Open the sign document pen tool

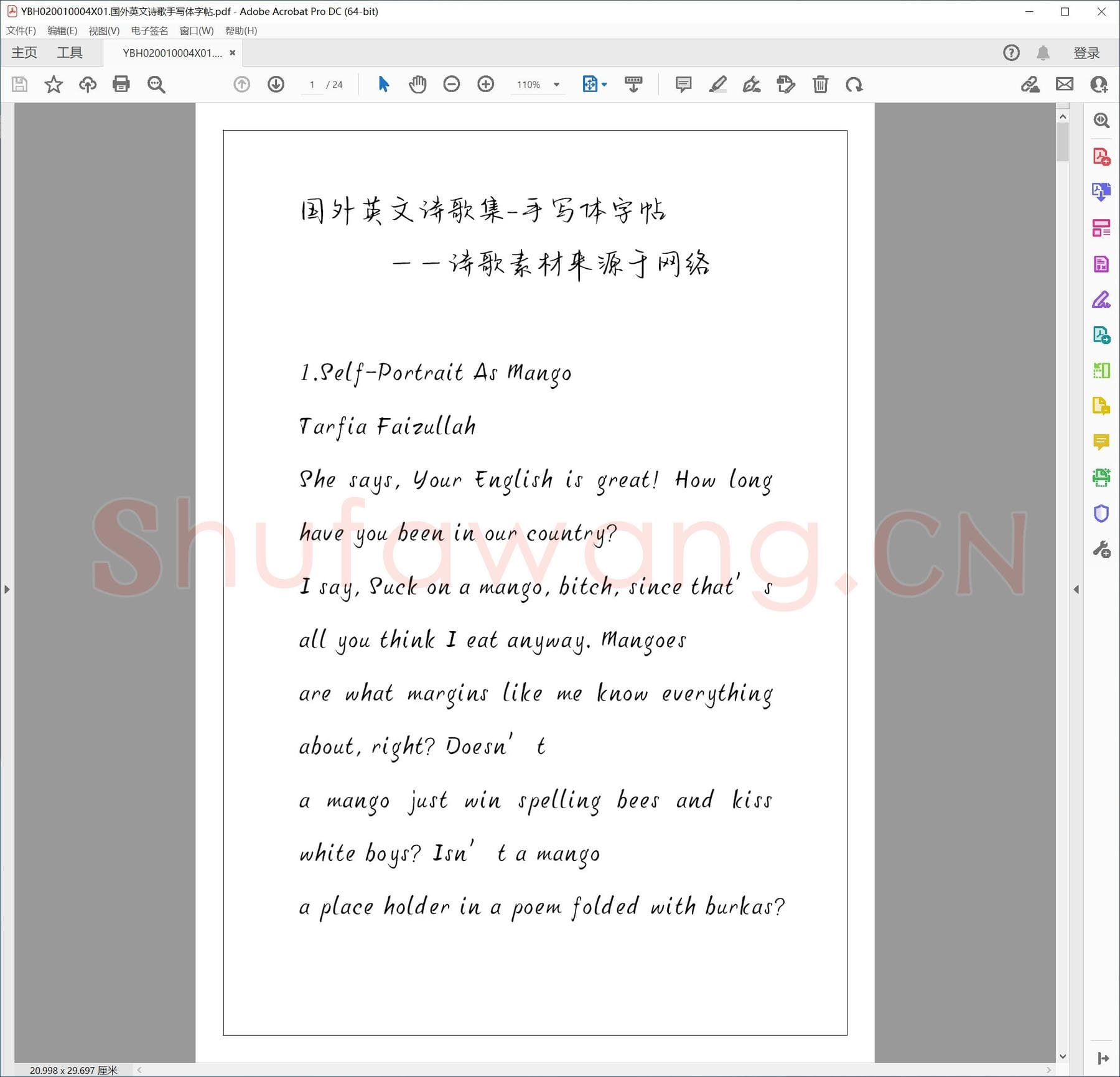[752, 84]
